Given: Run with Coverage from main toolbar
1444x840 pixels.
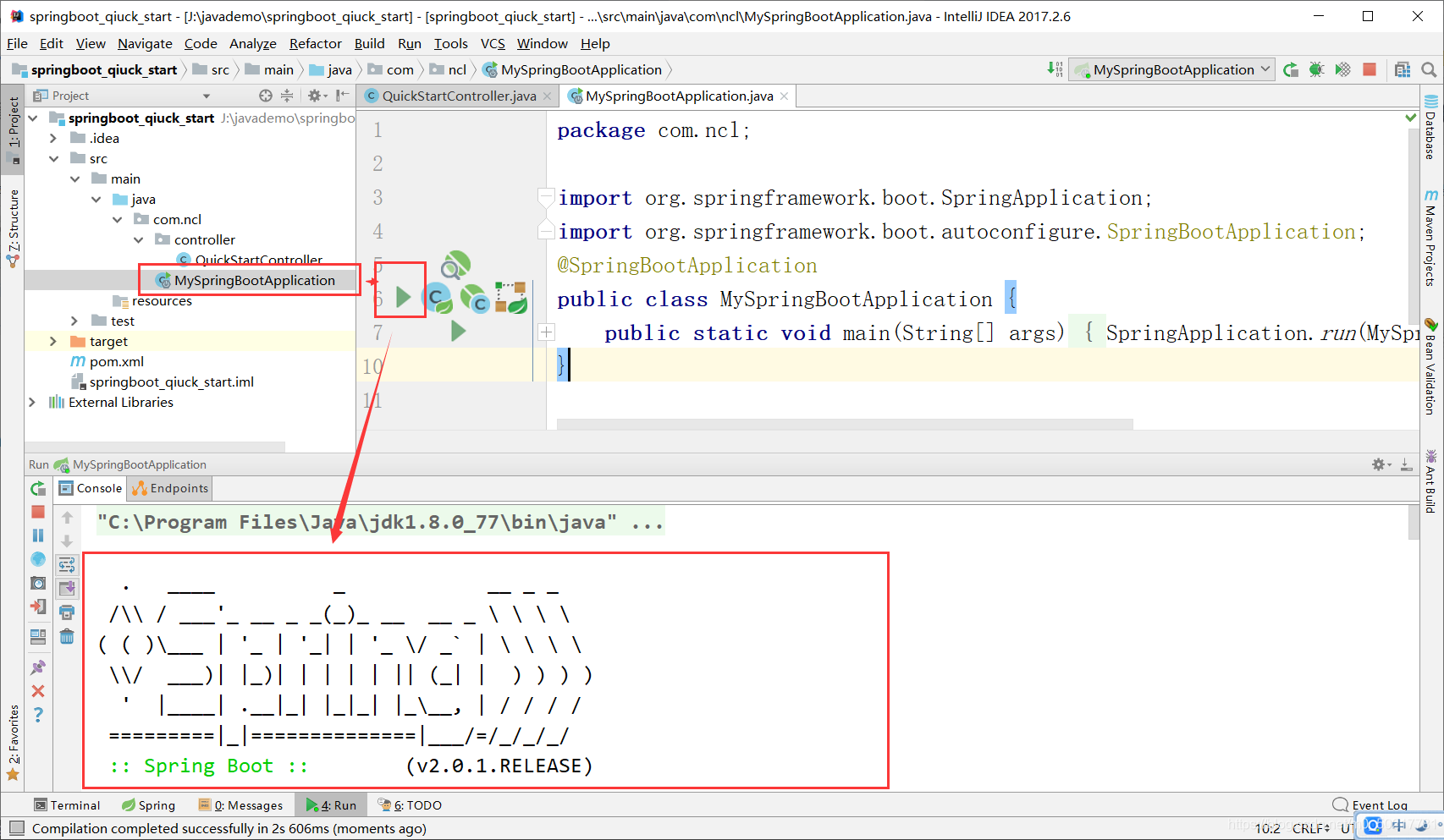Looking at the screenshot, I should [x=1342, y=69].
